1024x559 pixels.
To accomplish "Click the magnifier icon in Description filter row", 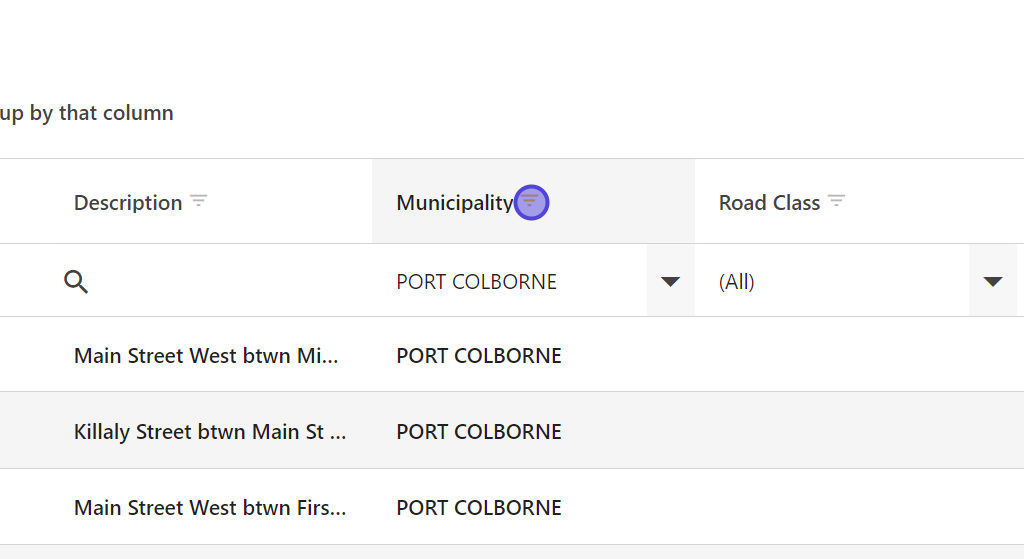I will coord(76,282).
